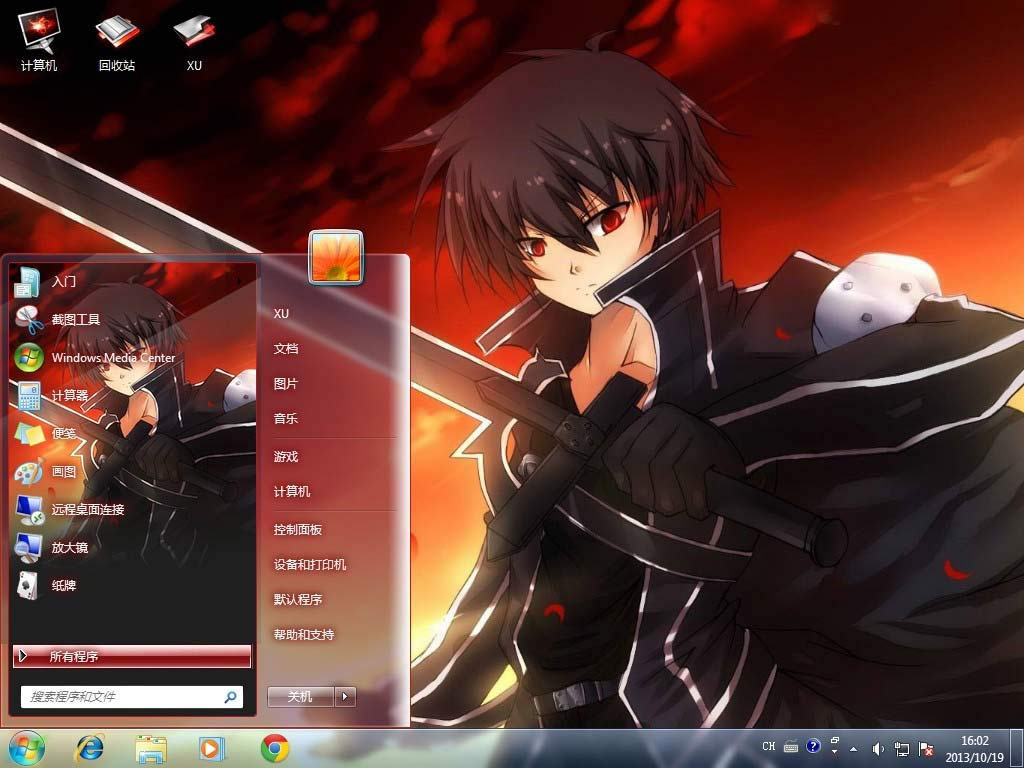This screenshot has height=768, width=1024.
Task: Expand 所有程序 (All Programs) list
Action: click(x=132, y=657)
